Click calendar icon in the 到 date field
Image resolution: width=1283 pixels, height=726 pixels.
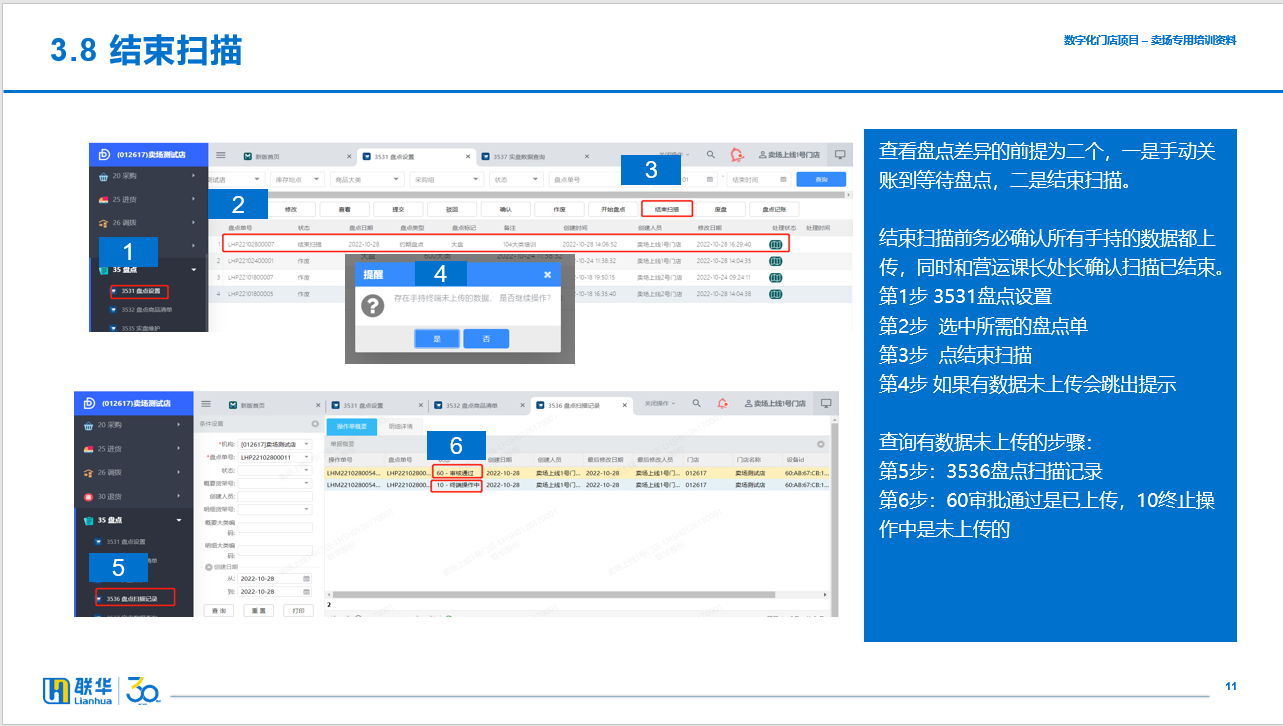click(307, 591)
